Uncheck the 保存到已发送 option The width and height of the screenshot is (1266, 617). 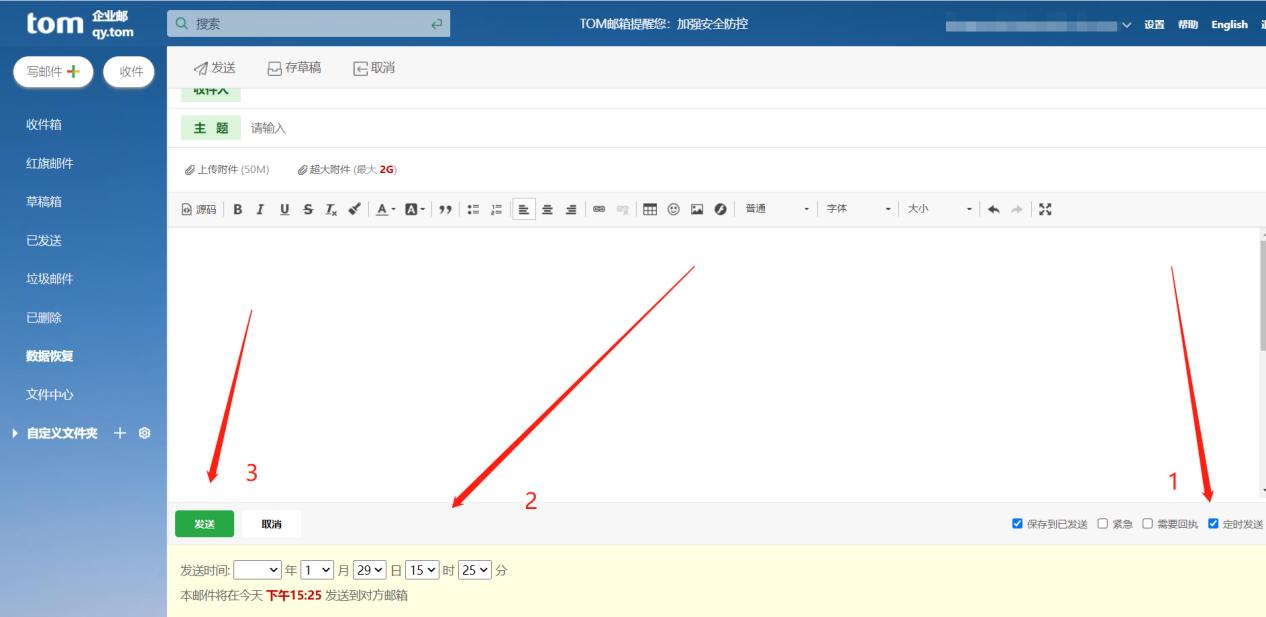pos(1018,522)
